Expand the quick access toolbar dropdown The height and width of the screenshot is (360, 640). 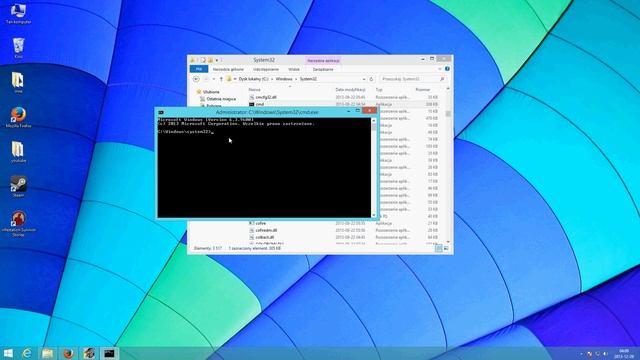coord(217,60)
